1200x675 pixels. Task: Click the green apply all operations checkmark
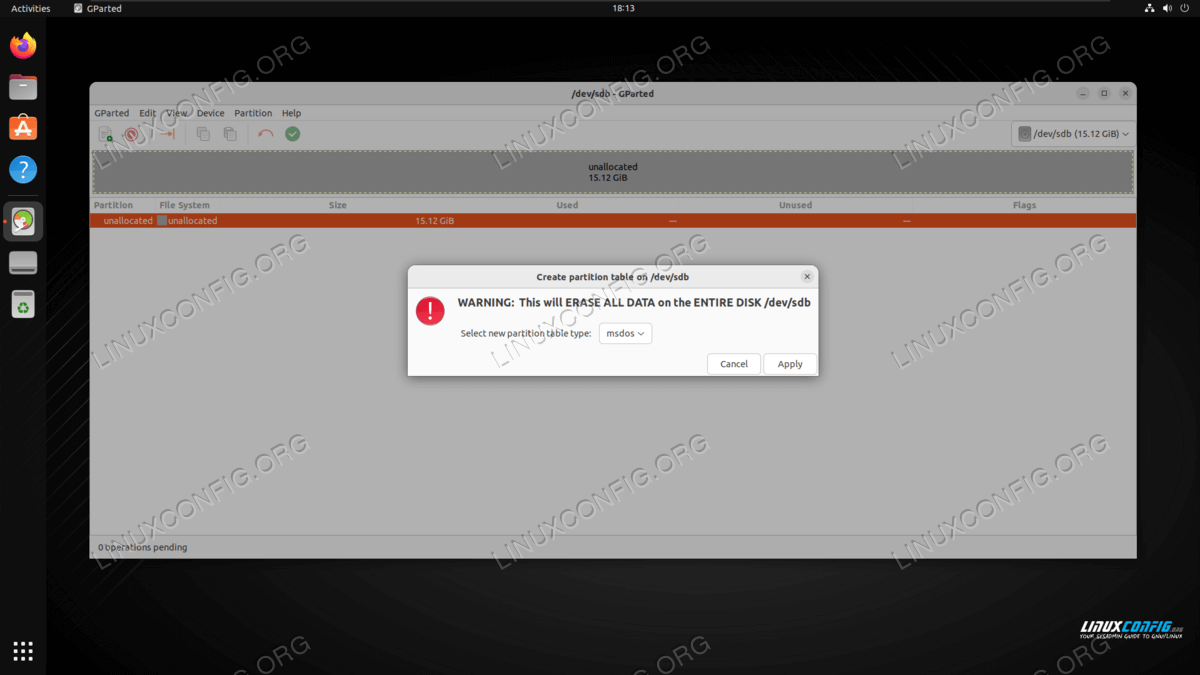point(293,134)
